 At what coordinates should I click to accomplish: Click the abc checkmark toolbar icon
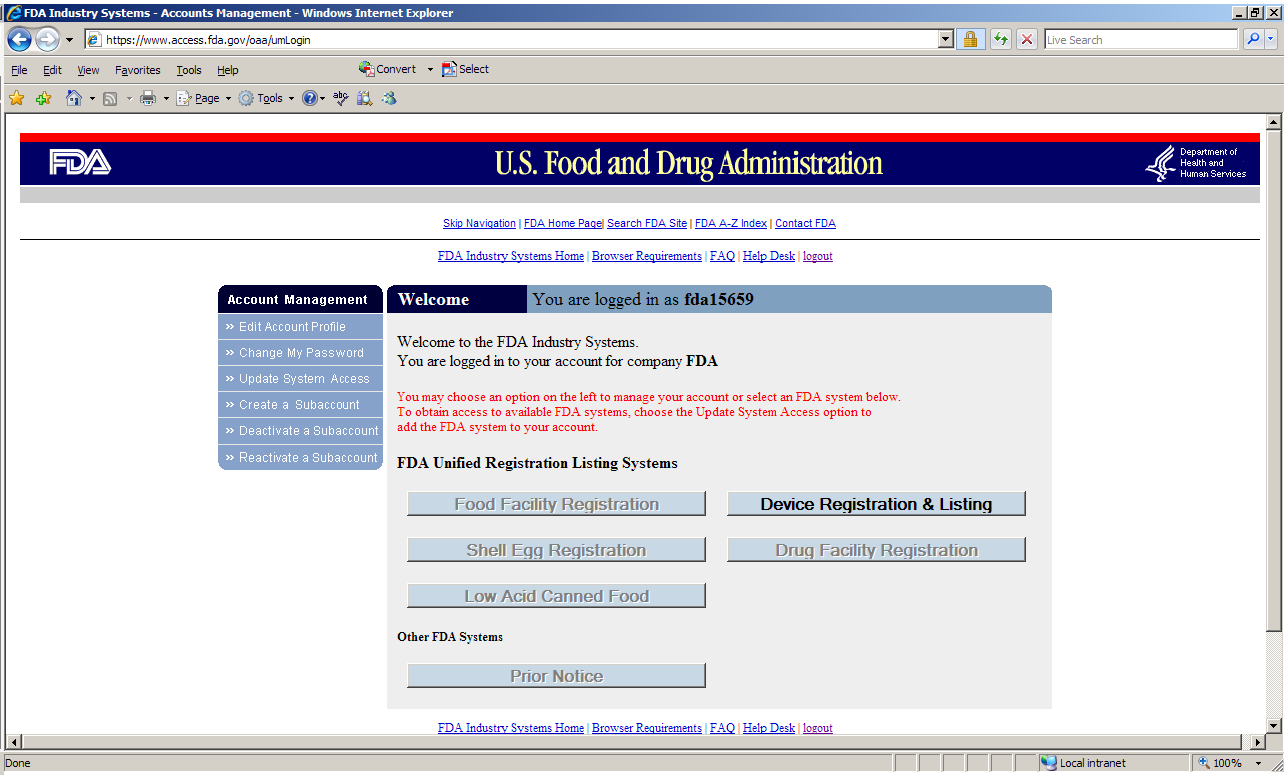pyautogui.click(x=341, y=98)
